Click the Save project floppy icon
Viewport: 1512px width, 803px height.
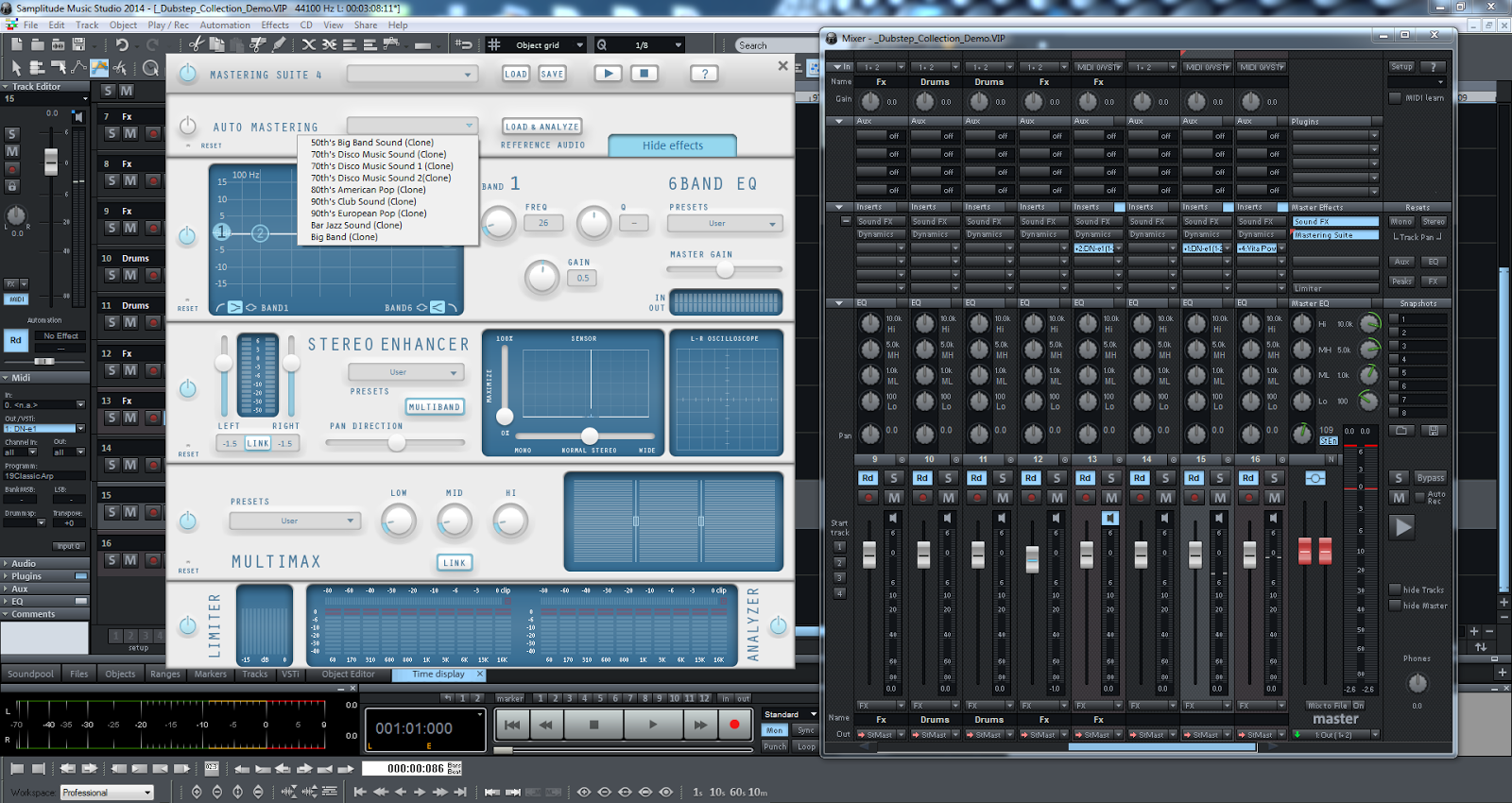pos(78,44)
